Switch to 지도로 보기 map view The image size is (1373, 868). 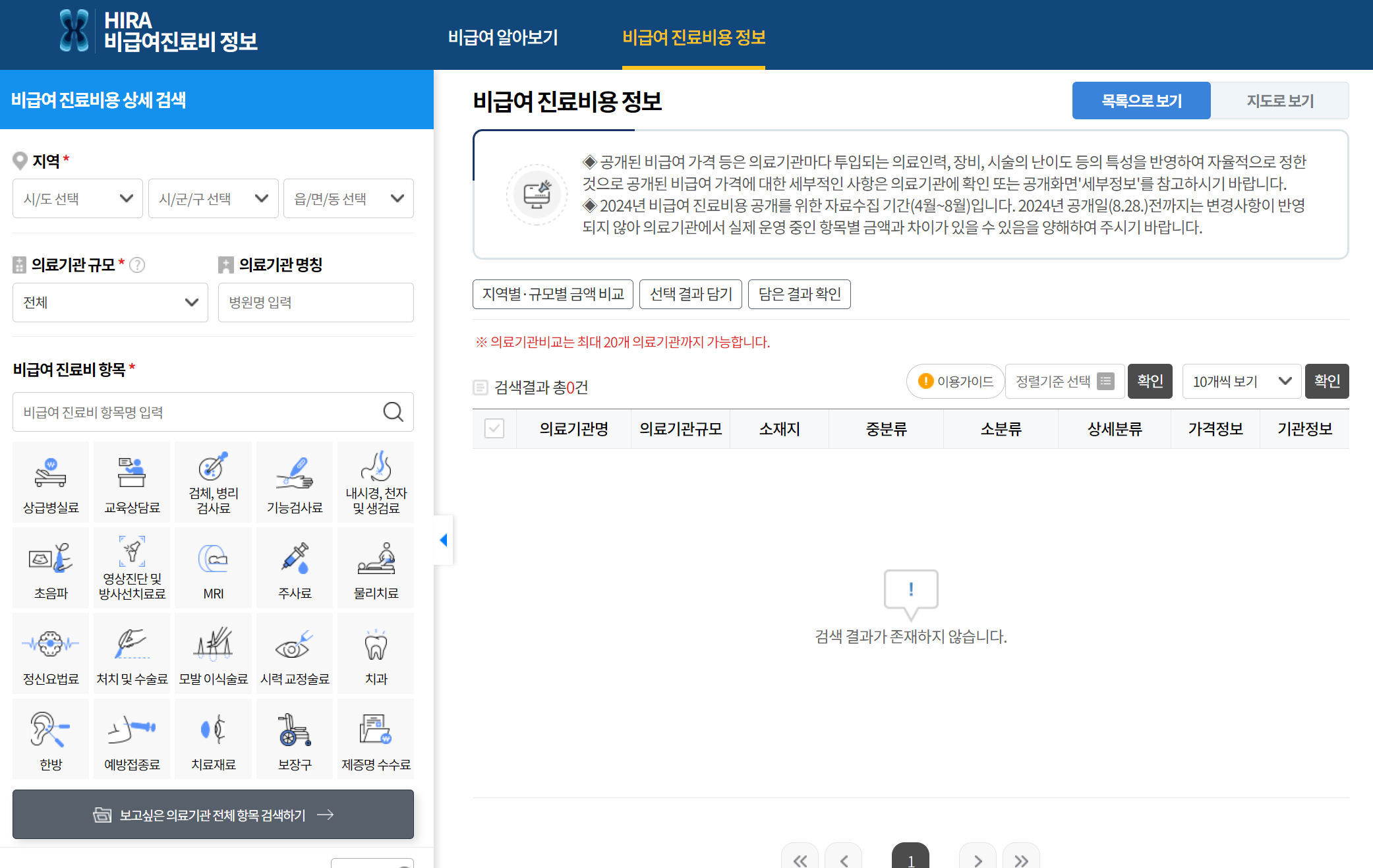1279,101
